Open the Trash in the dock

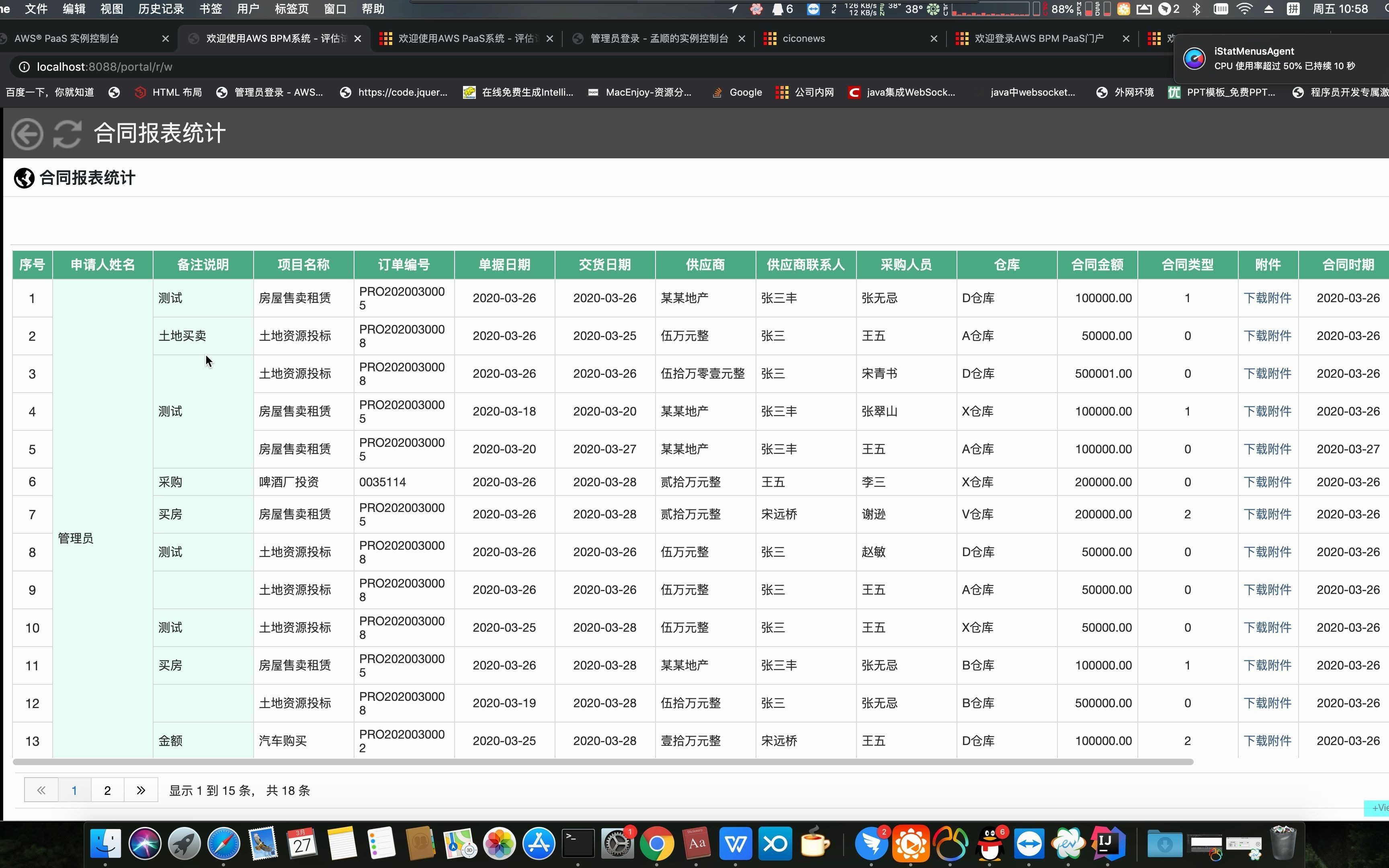pos(1283,843)
